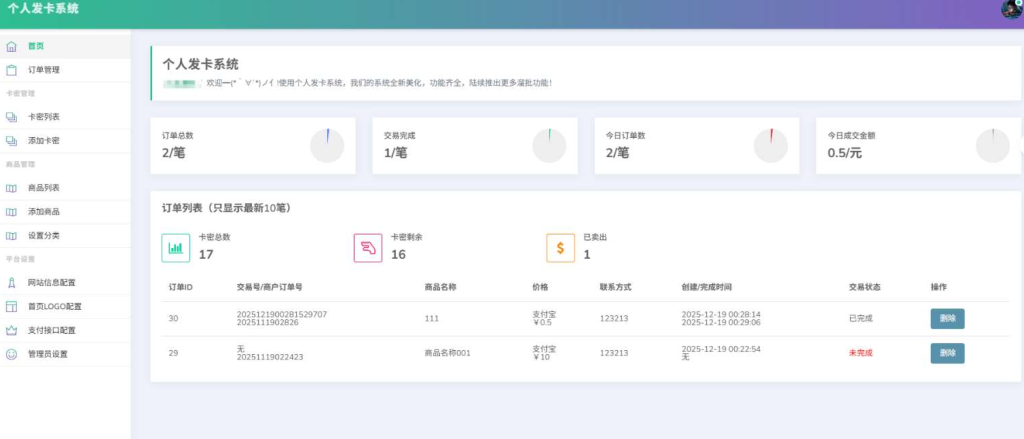Open the 订单管理 menu item

(65, 70)
